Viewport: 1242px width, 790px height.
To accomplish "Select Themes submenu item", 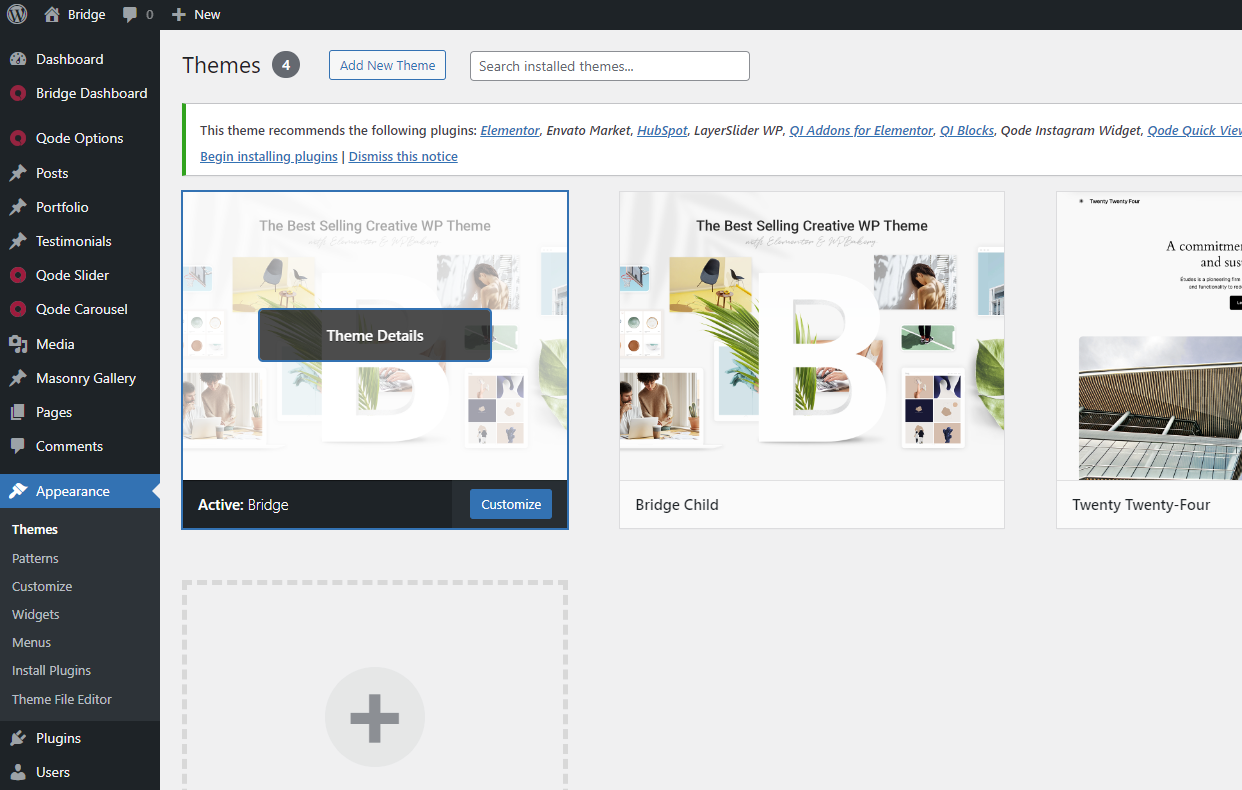I will pyautogui.click(x=35, y=530).
